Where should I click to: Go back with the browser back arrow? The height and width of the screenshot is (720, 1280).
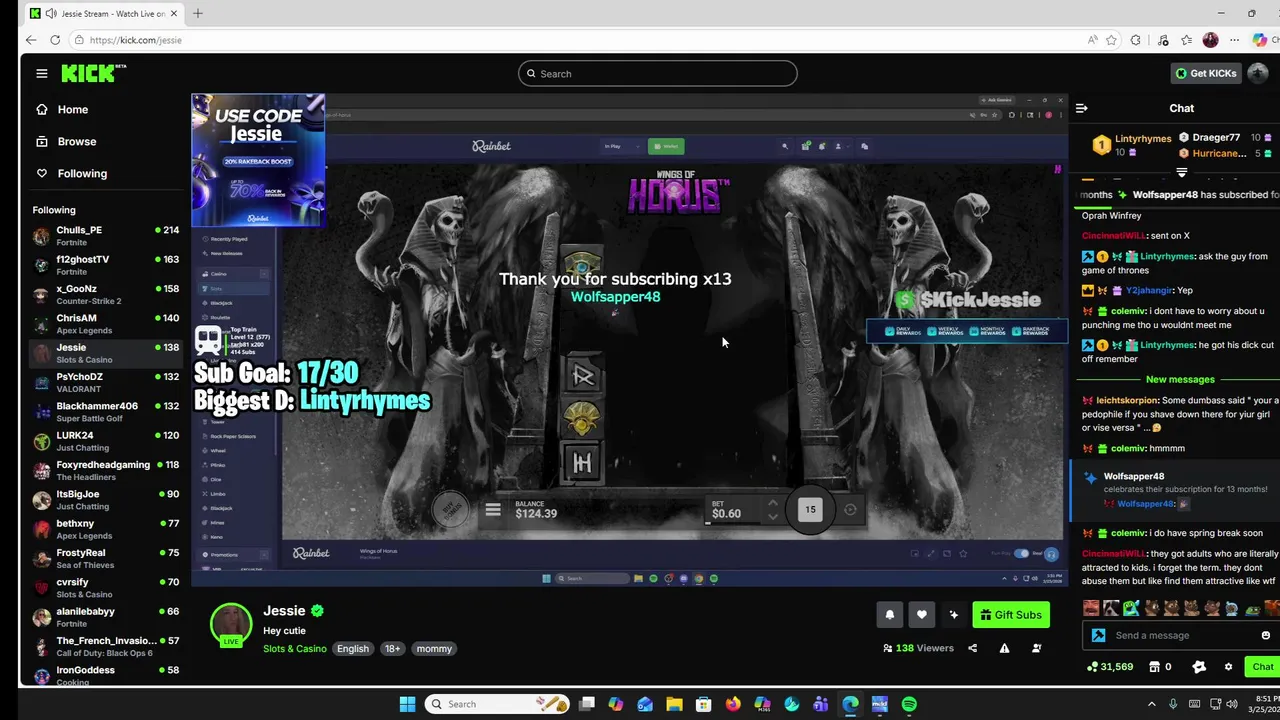point(31,40)
